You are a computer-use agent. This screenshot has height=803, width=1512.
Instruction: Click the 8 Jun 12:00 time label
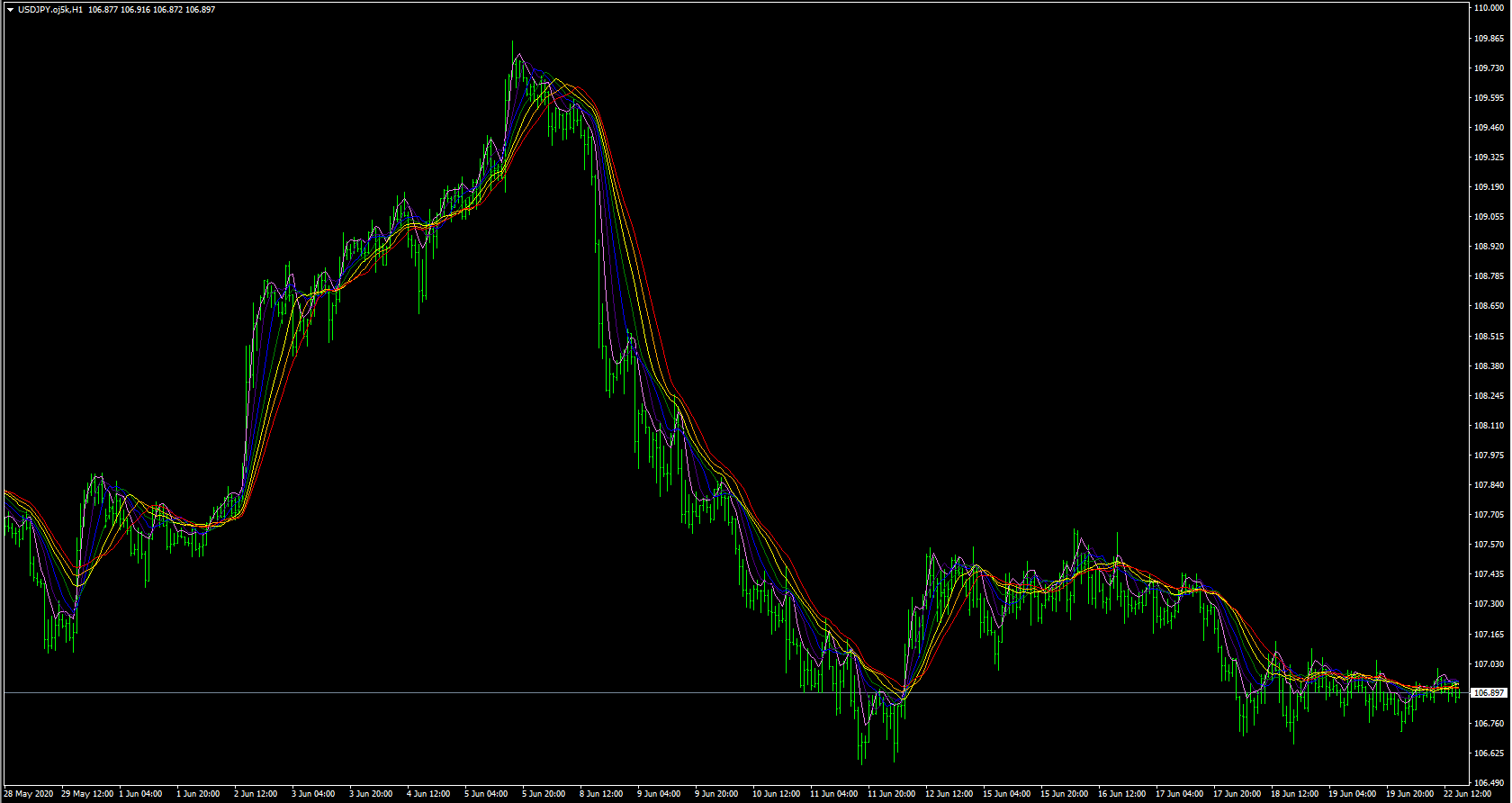click(x=601, y=794)
